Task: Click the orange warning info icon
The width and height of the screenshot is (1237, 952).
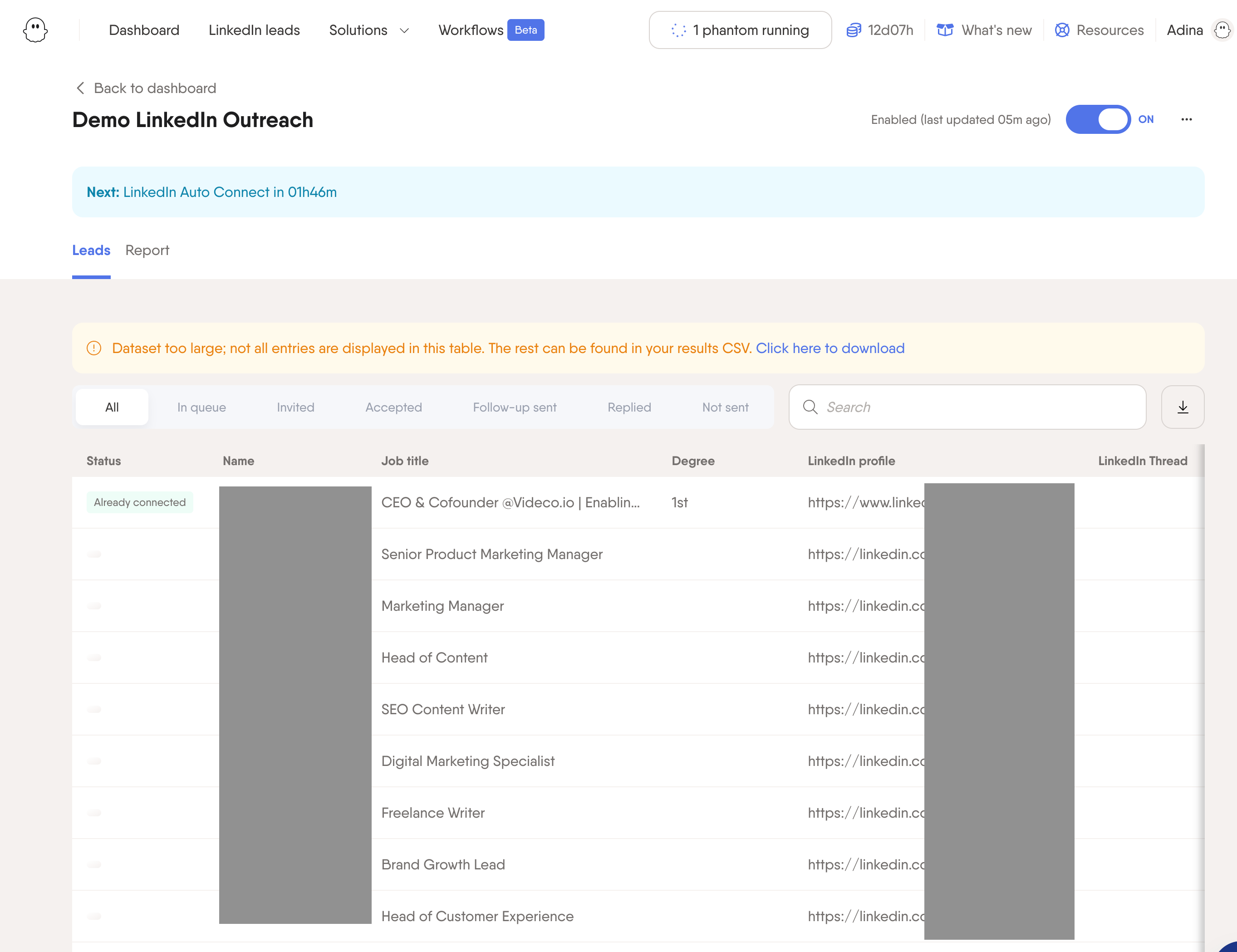Action: coord(94,348)
